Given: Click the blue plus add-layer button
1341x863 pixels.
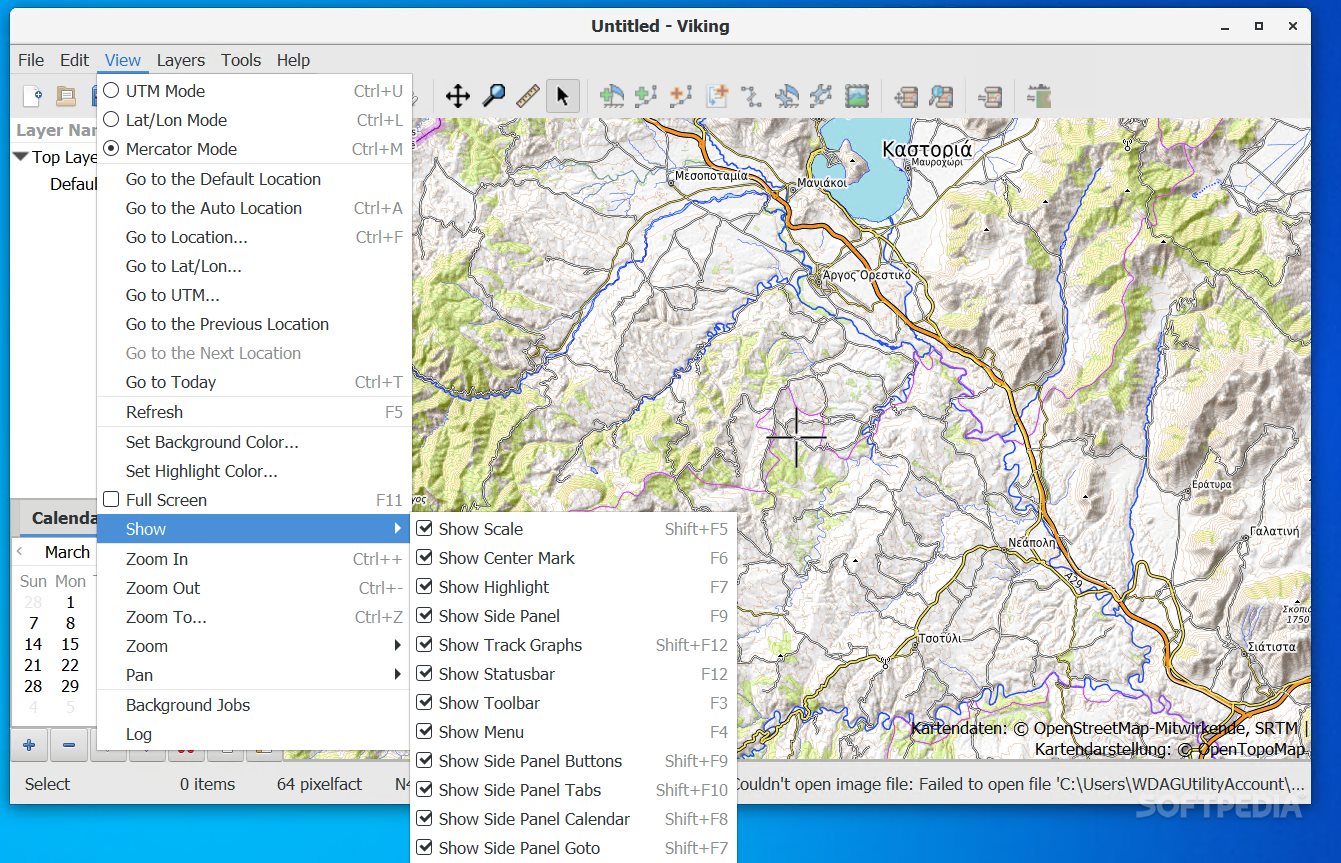Looking at the screenshot, I should (x=29, y=744).
